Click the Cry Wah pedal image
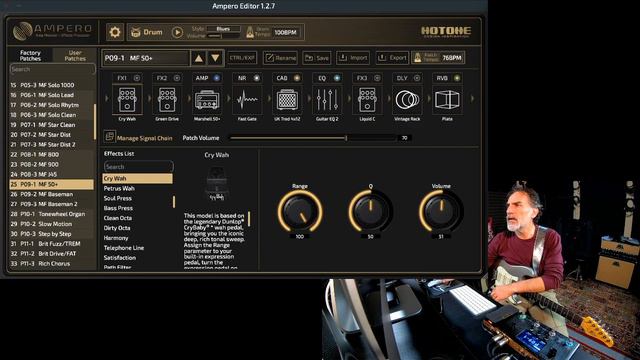Image resolution: width=640 pixels, height=360 pixels. (216, 183)
